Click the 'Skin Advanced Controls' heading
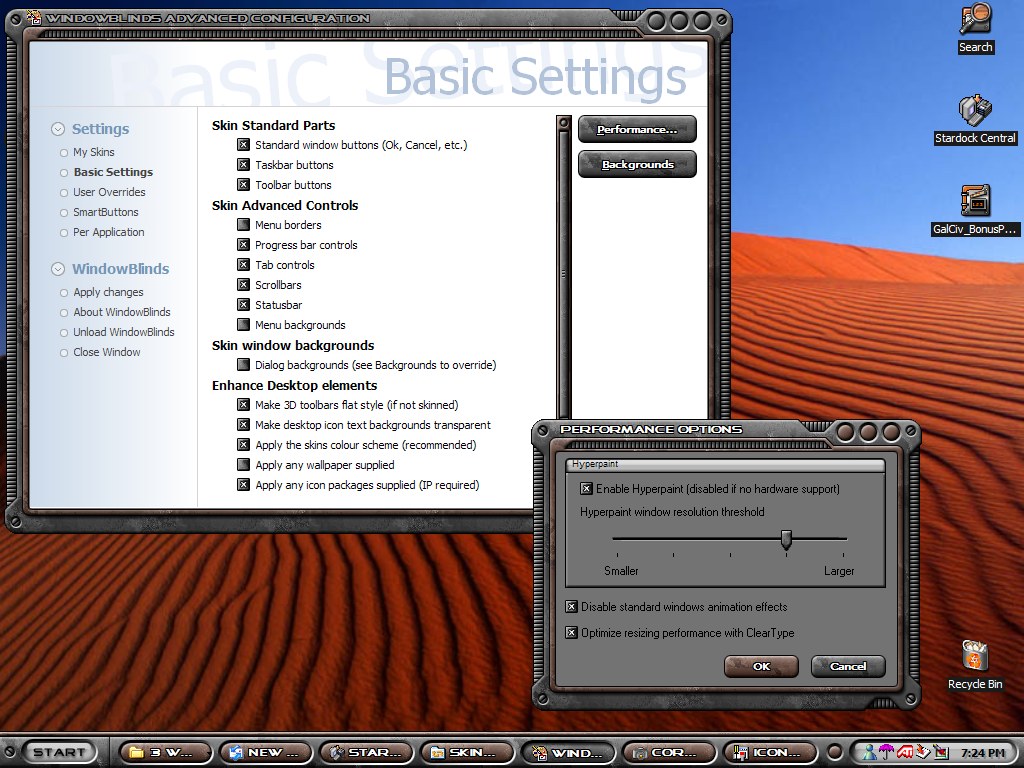The height and width of the screenshot is (768, 1024). 285,205
